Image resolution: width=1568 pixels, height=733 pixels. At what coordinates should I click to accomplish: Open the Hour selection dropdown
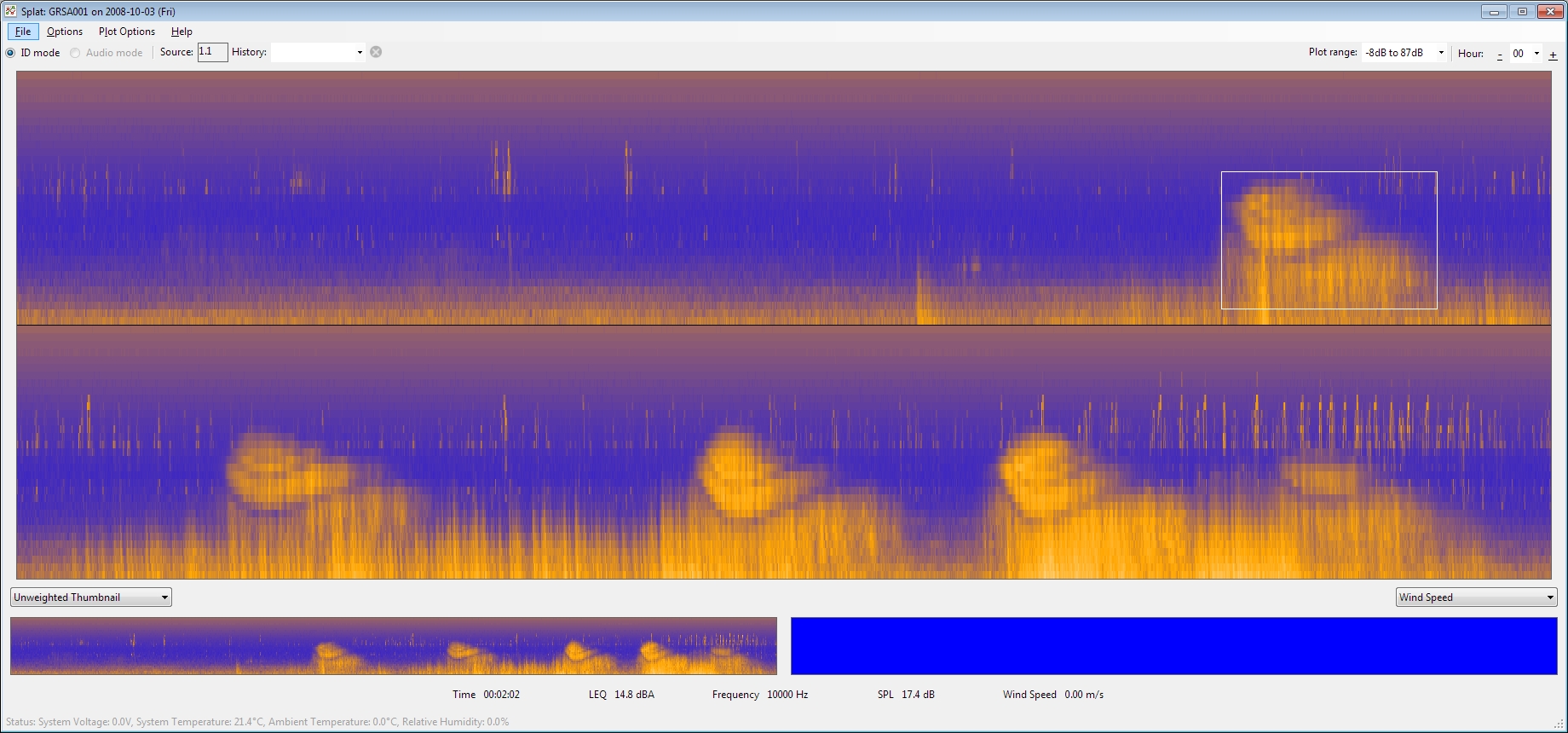pos(1525,53)
